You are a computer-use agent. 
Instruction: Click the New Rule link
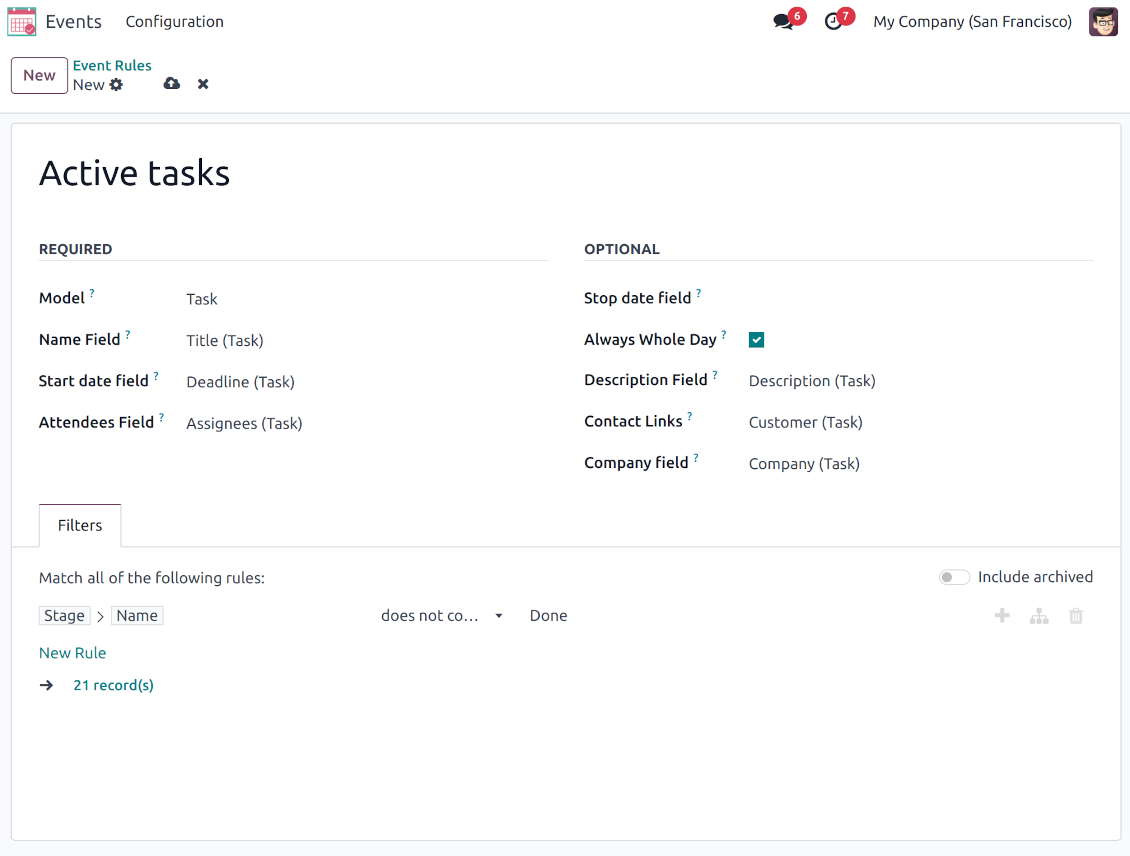tap(72, 653)
